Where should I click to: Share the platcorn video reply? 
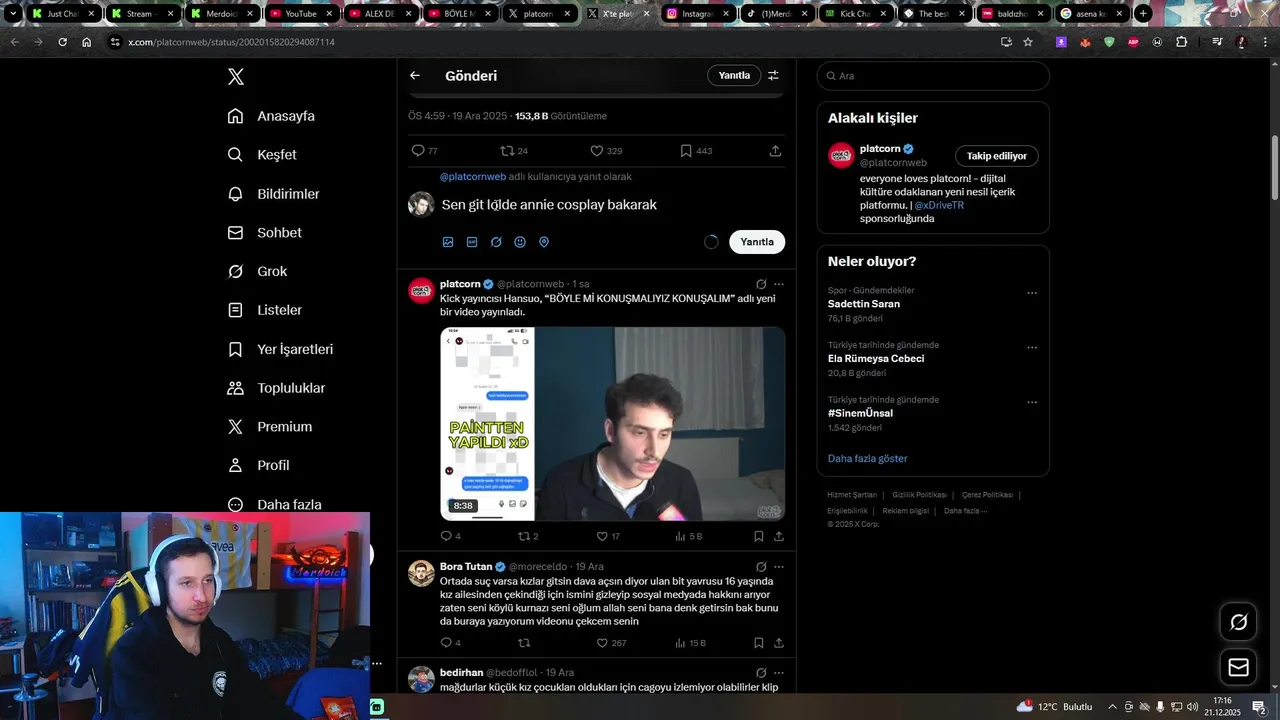click(779, 536)
